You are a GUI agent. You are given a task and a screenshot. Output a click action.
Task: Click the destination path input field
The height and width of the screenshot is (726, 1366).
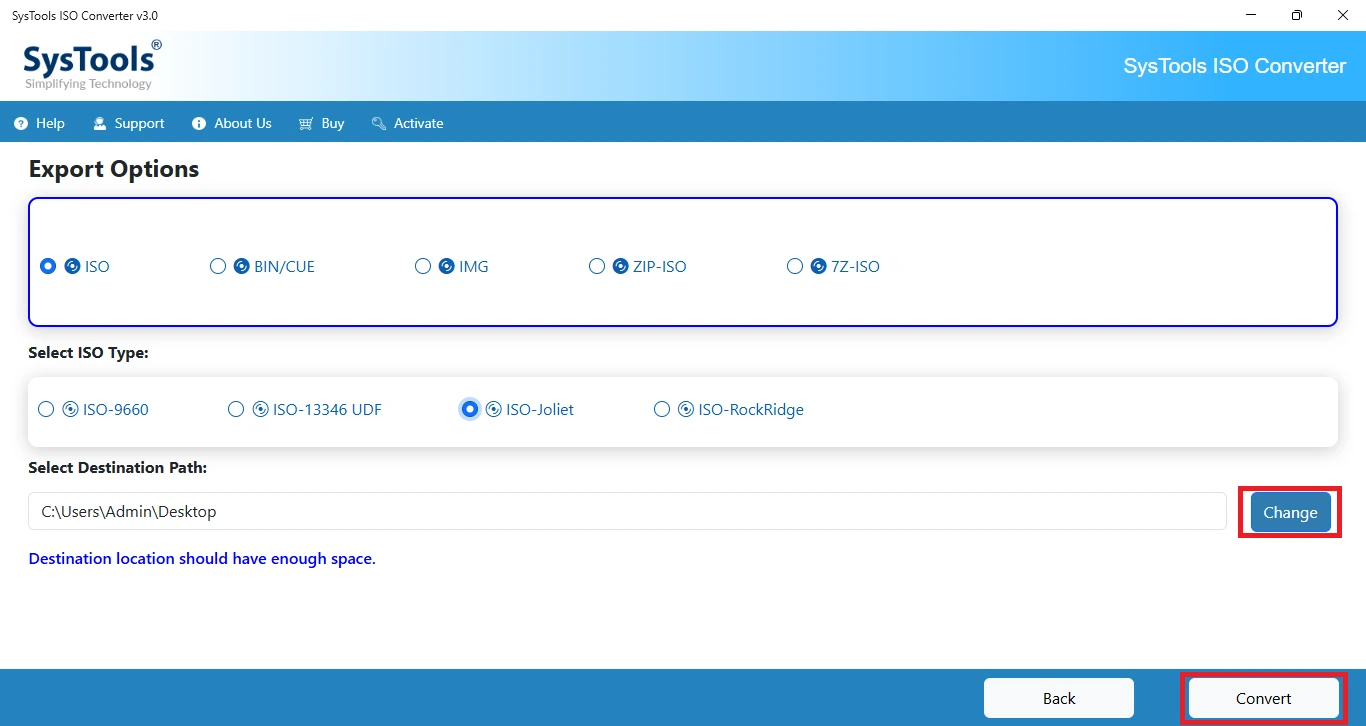coord(627,511)
